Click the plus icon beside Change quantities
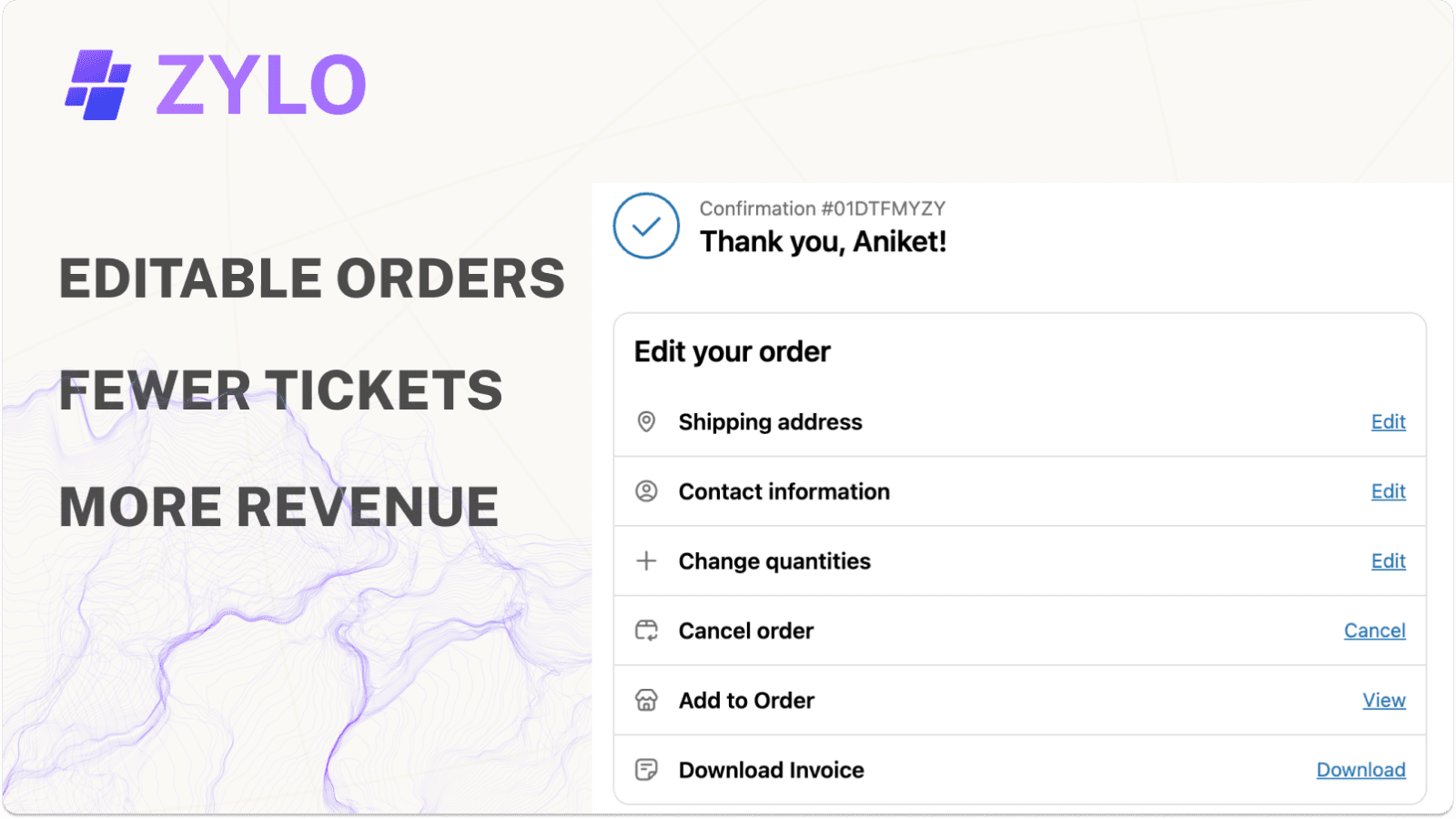The width and height of the screenshot is (1456, 819). 646,561
